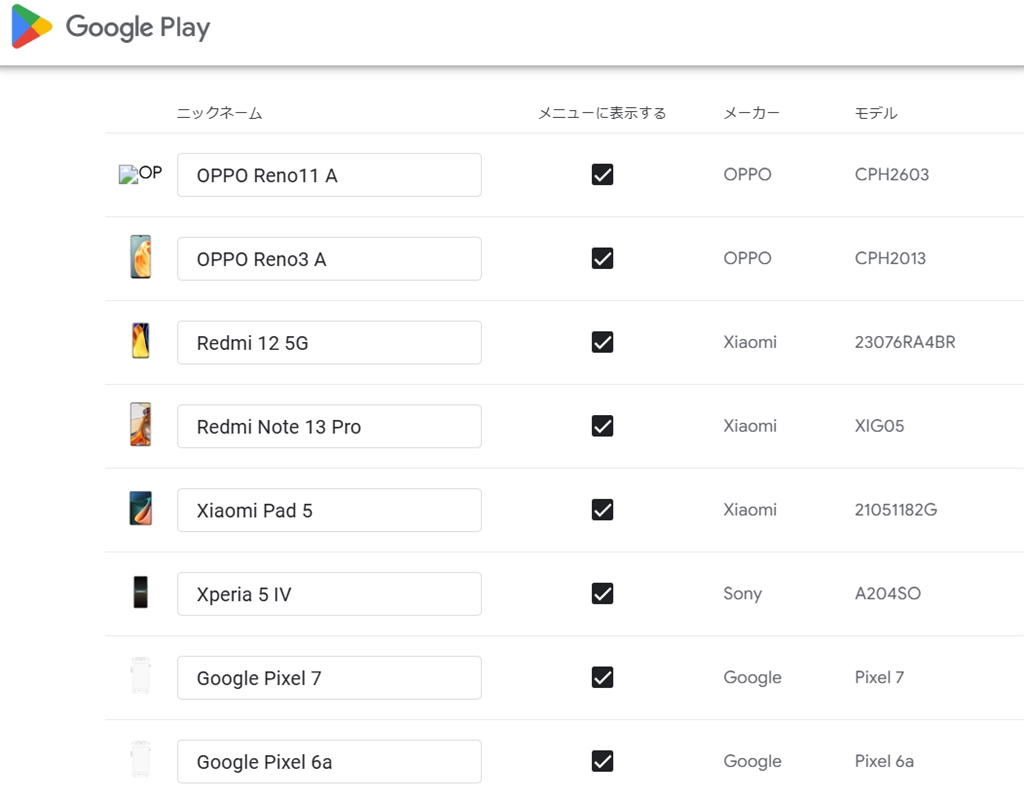This screenshot has height=800, width=1024.
Task: Click the Redmi Note 13 Pro device image
Action: 141,426
